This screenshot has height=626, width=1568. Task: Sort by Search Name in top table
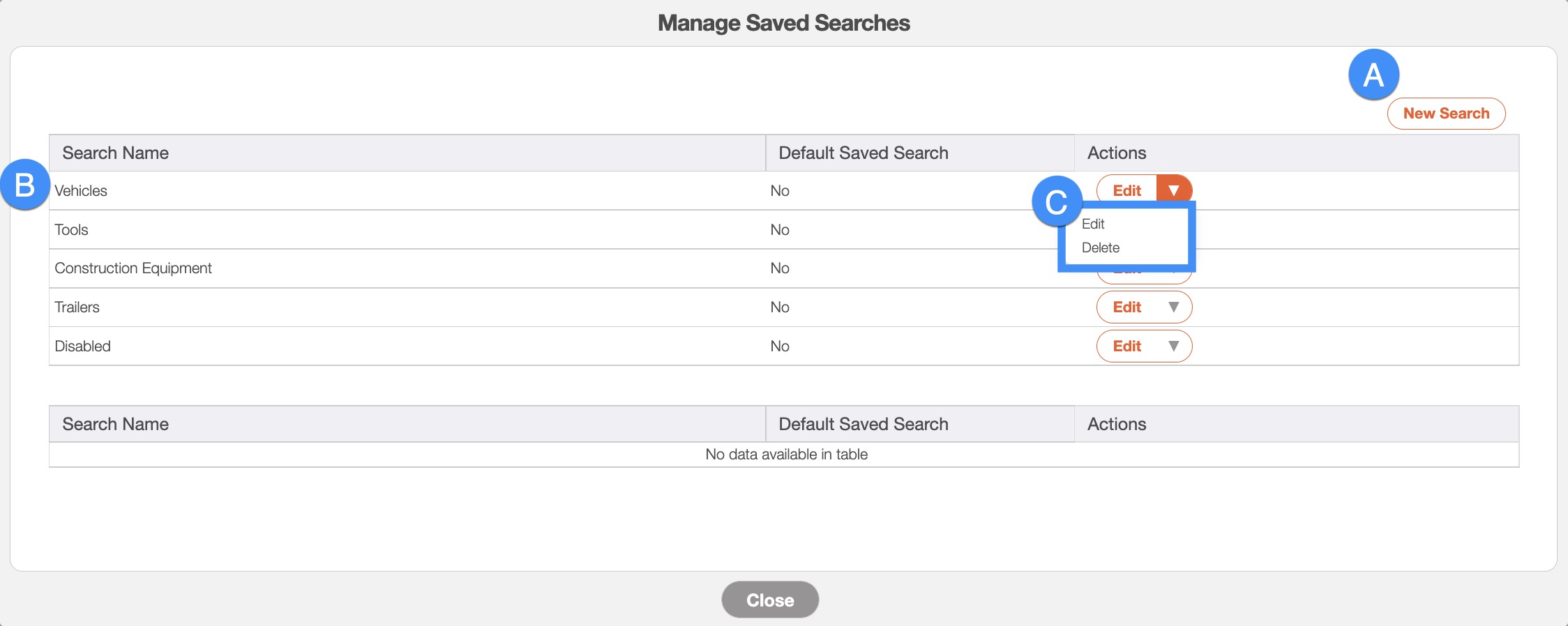point(115,153)
